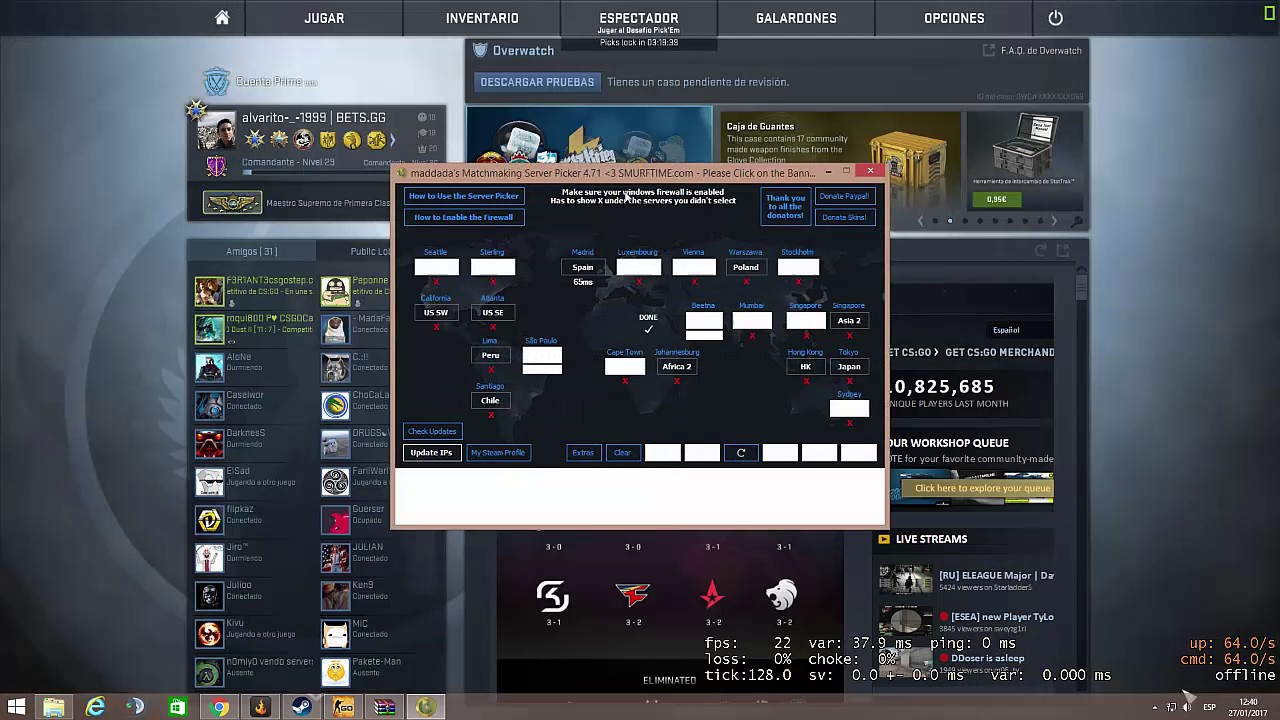This screenshot has width=1280, height=720.
Task: Click How to Enable the Firewall
Action: point(463,217)
